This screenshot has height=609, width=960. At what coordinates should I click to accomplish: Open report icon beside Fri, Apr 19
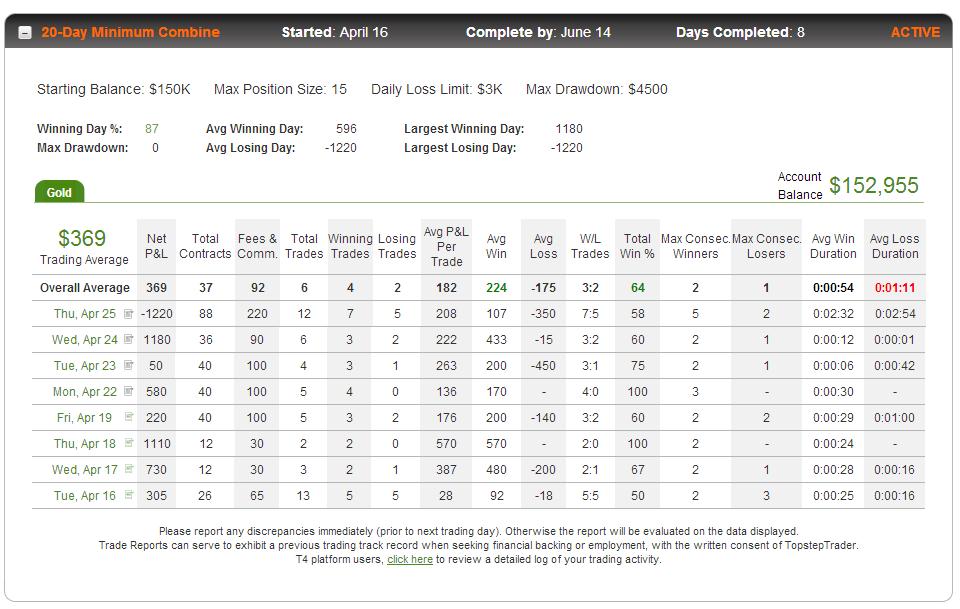[129, 417]
